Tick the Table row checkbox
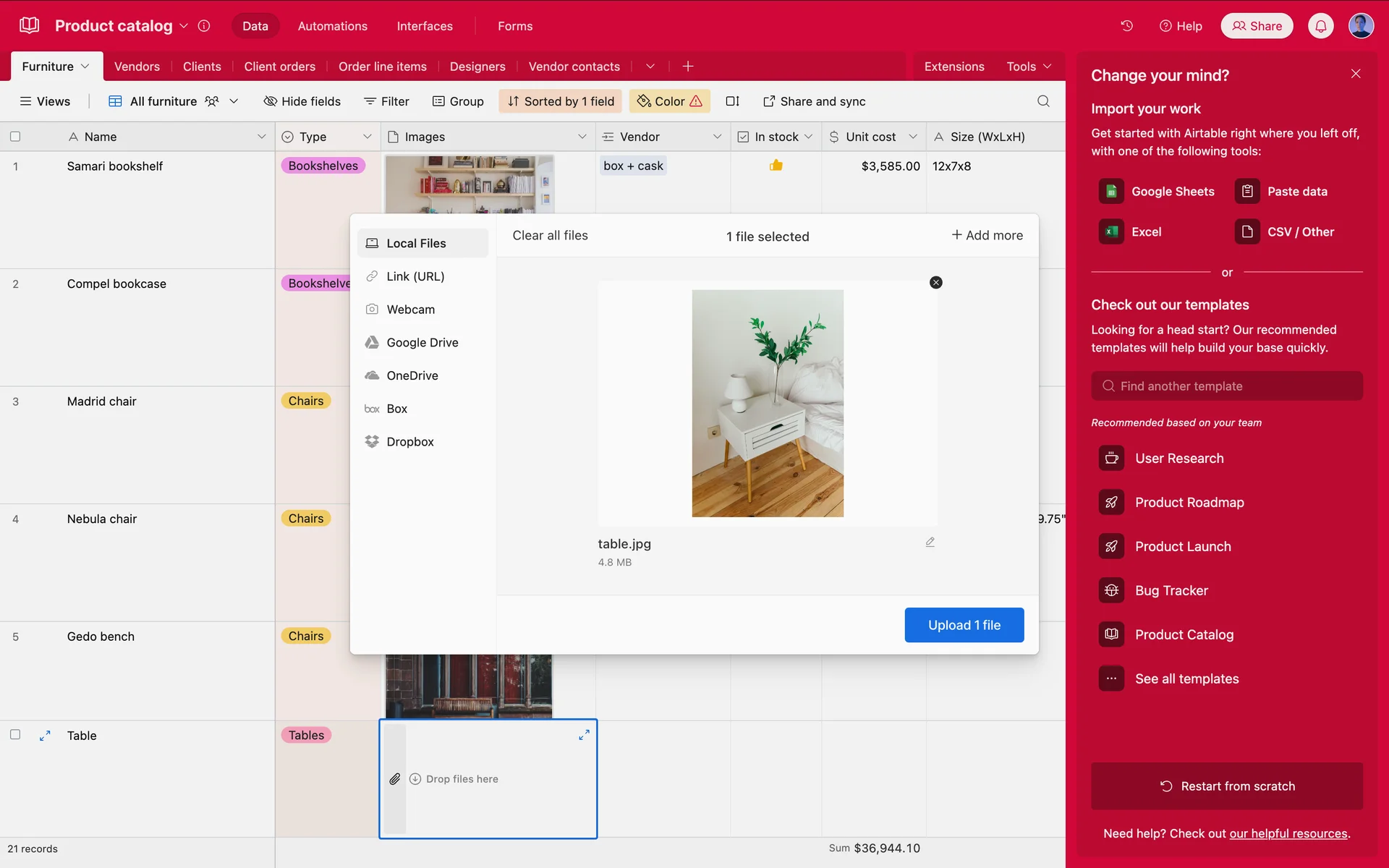 coord(15,735)
